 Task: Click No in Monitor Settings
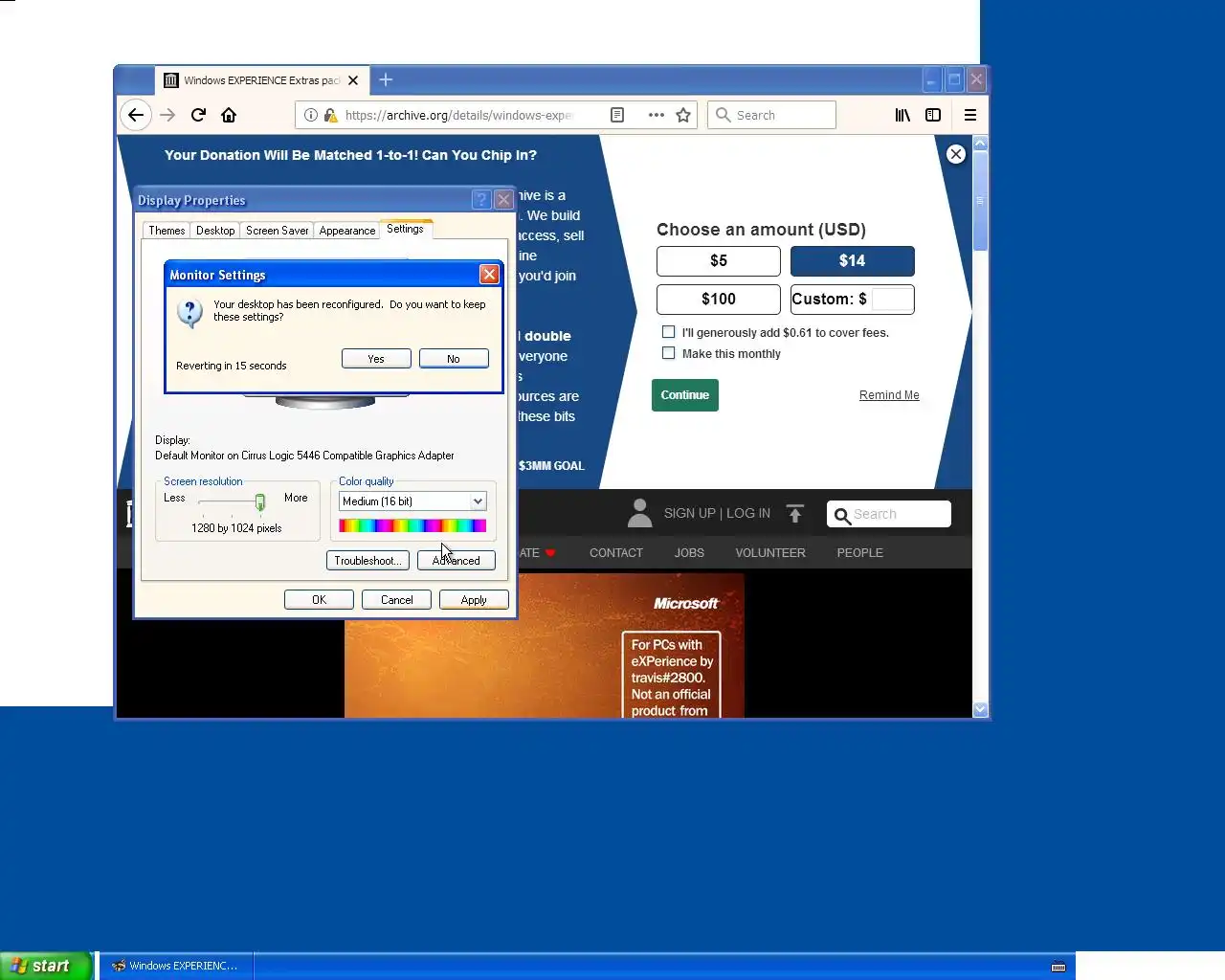(454, 359)
